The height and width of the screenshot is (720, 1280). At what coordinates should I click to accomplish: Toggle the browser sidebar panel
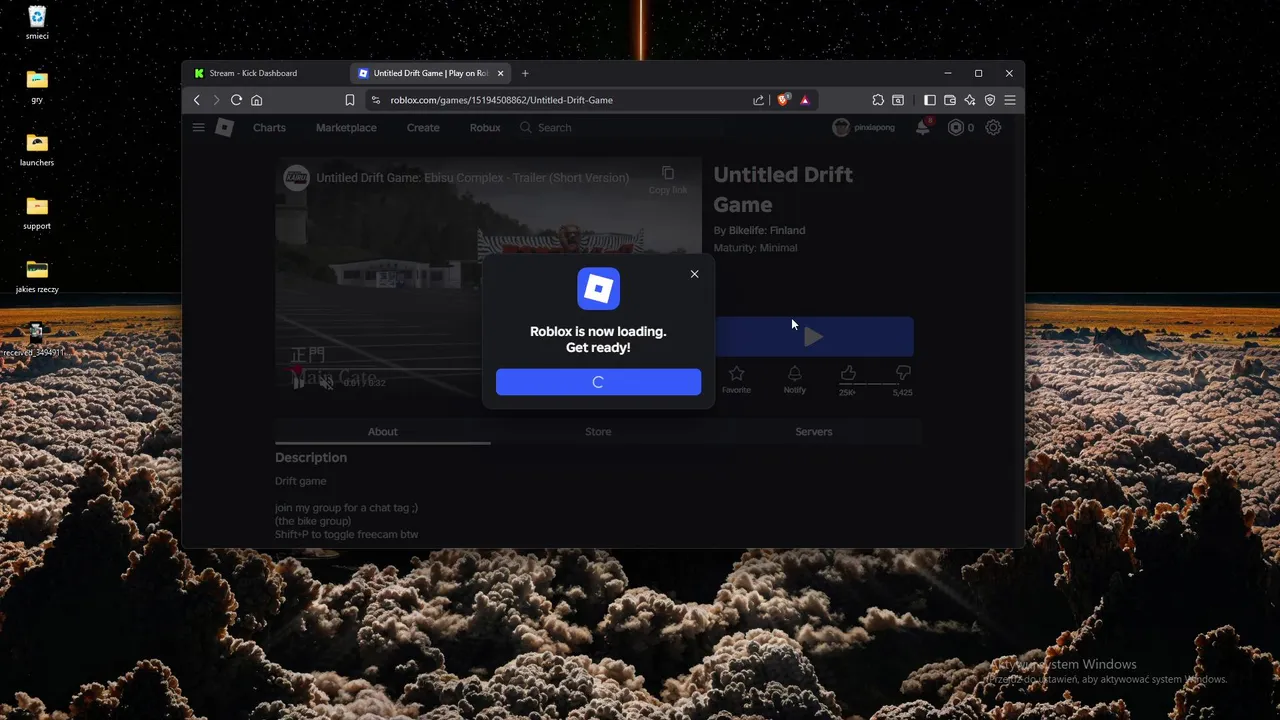click(930, 100)
